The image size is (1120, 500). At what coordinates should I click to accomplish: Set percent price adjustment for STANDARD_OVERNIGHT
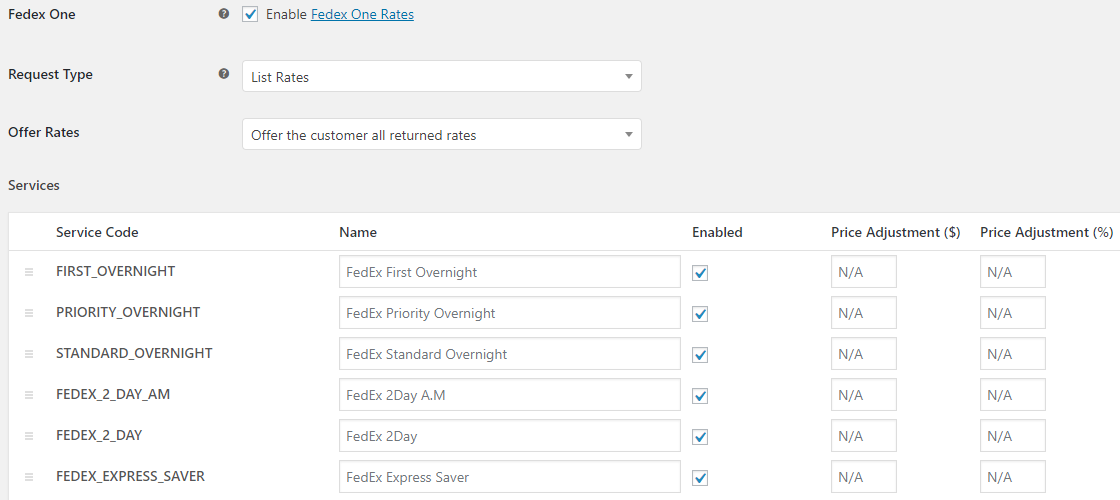[1013, 354]
